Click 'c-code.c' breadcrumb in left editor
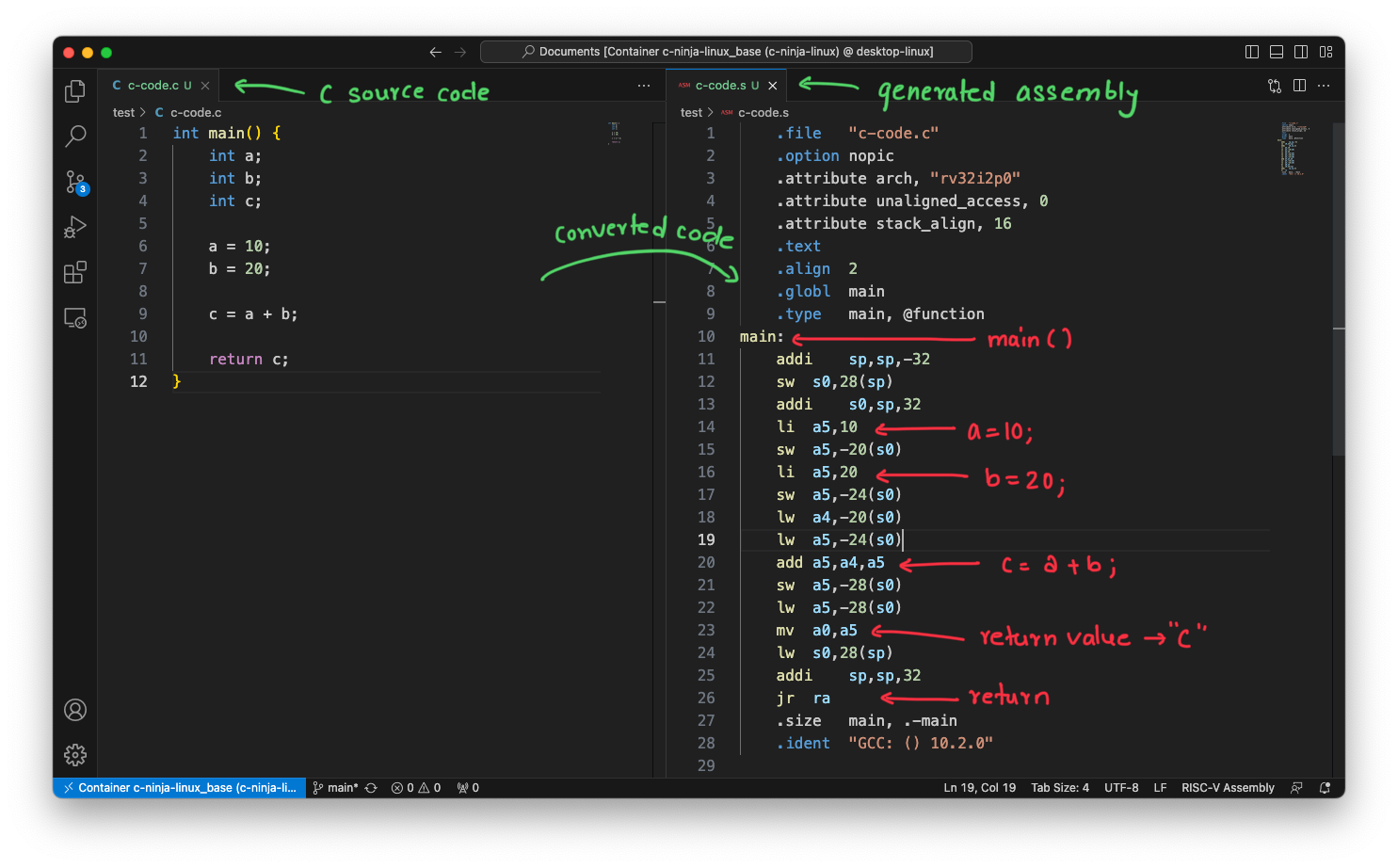 click(196, 113)
